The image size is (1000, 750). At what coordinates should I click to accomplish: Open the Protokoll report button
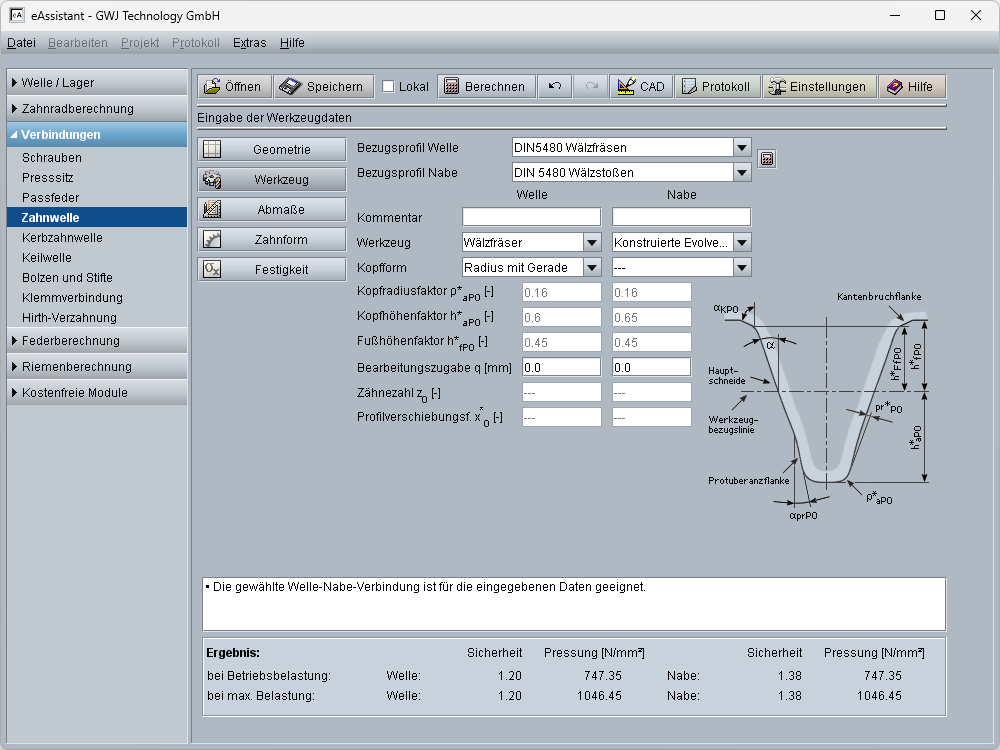[x=716, y=87]
